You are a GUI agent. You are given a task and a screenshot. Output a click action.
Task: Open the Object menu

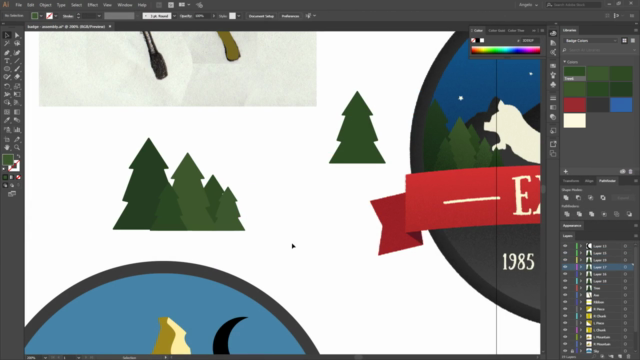[45, 5]
